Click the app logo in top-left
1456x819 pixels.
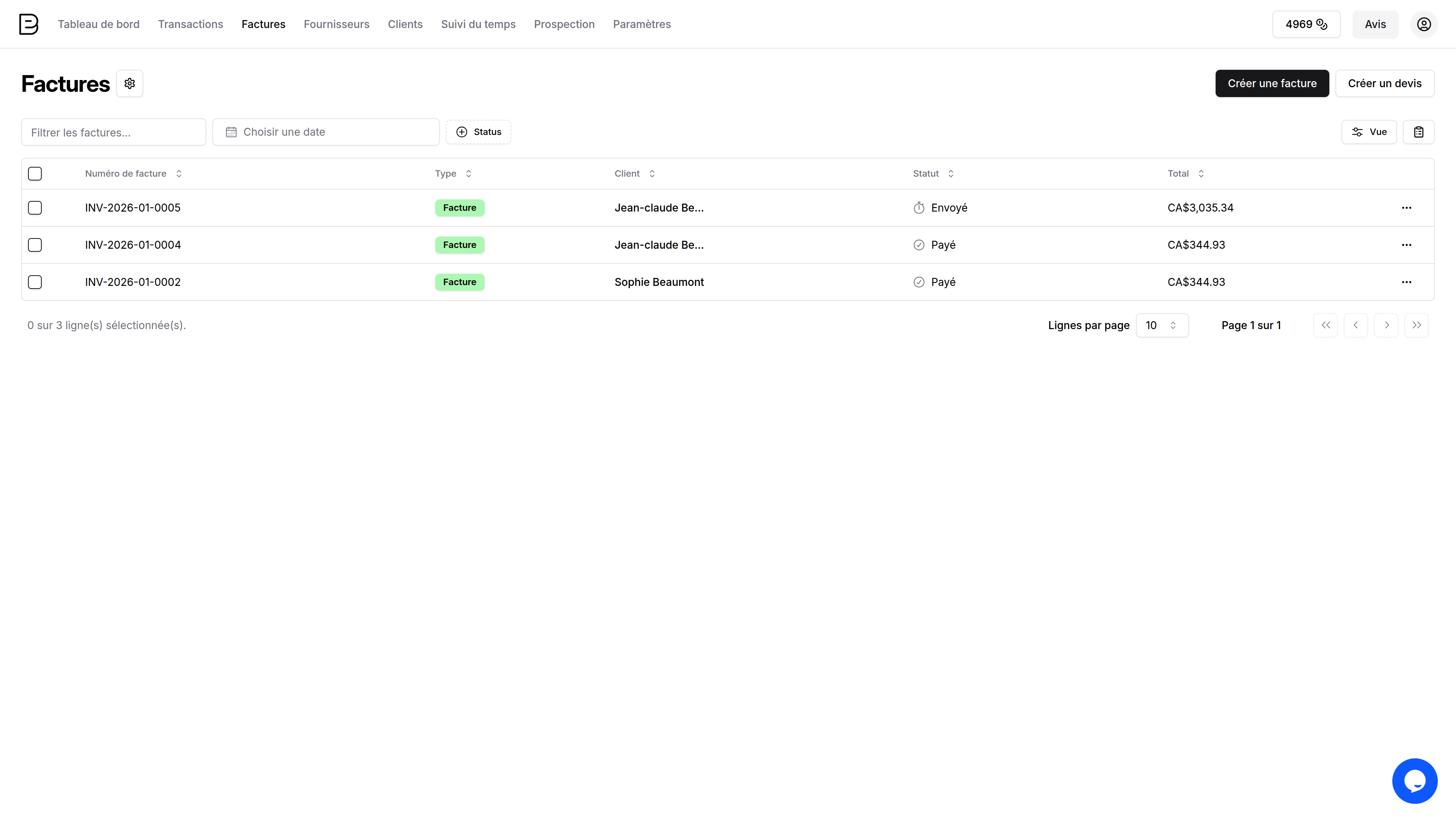pyautogui.click(x=28, y=24)
